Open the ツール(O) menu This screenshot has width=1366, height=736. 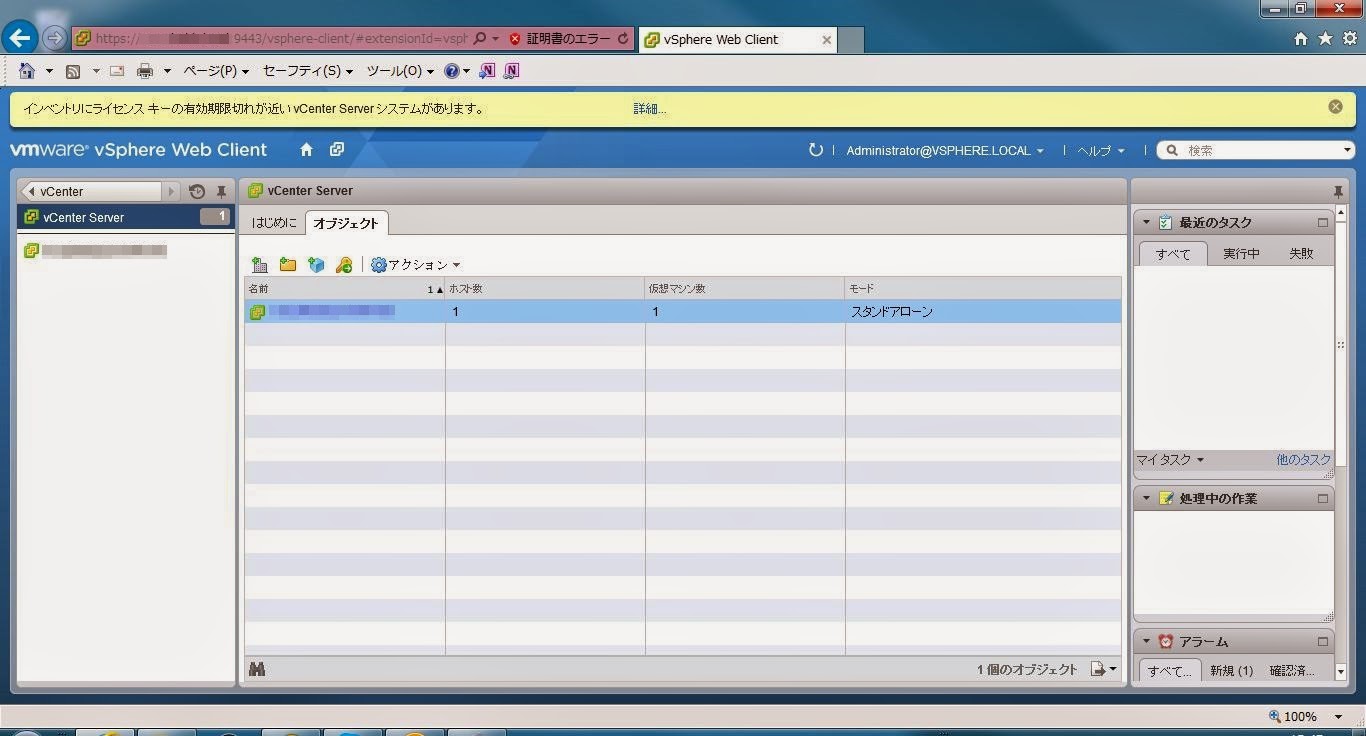tap(400, 71)
